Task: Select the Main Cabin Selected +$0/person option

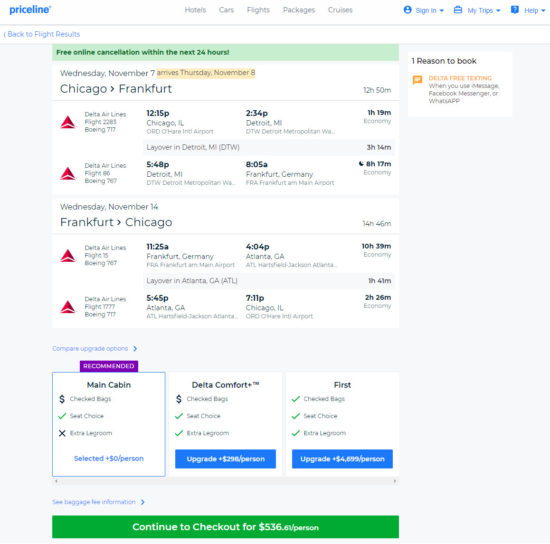Action: (x=109, y=458)
